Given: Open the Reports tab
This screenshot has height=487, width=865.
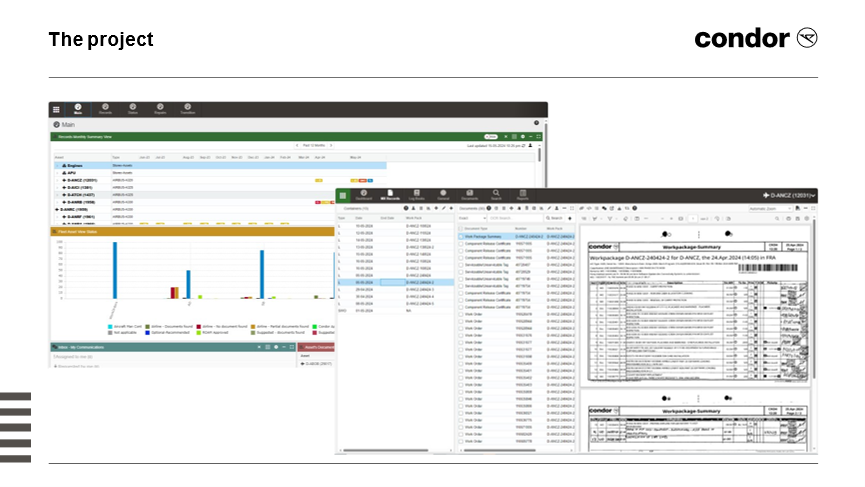Looking at the screenshot, I should [x=522, y=195].
